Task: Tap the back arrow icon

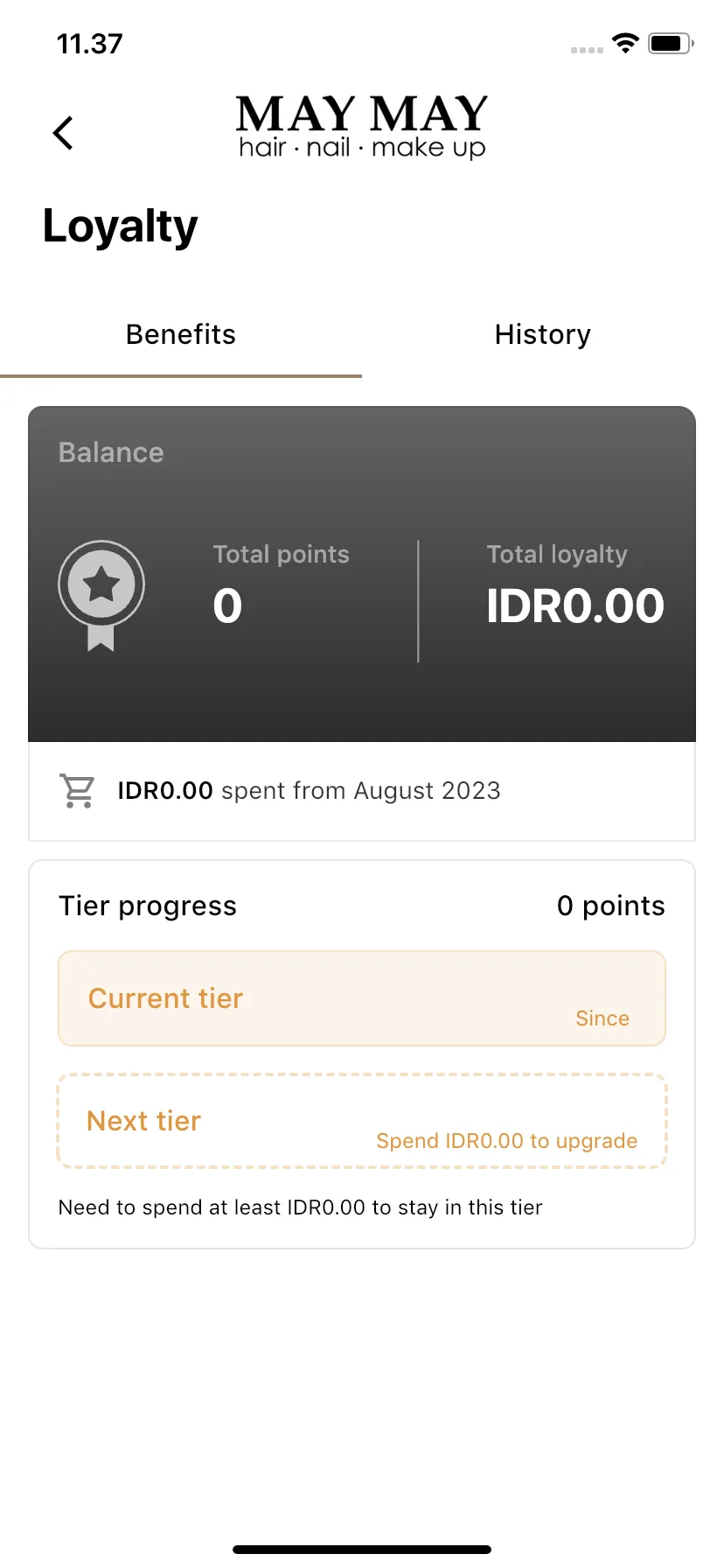Action: [63, 133]
